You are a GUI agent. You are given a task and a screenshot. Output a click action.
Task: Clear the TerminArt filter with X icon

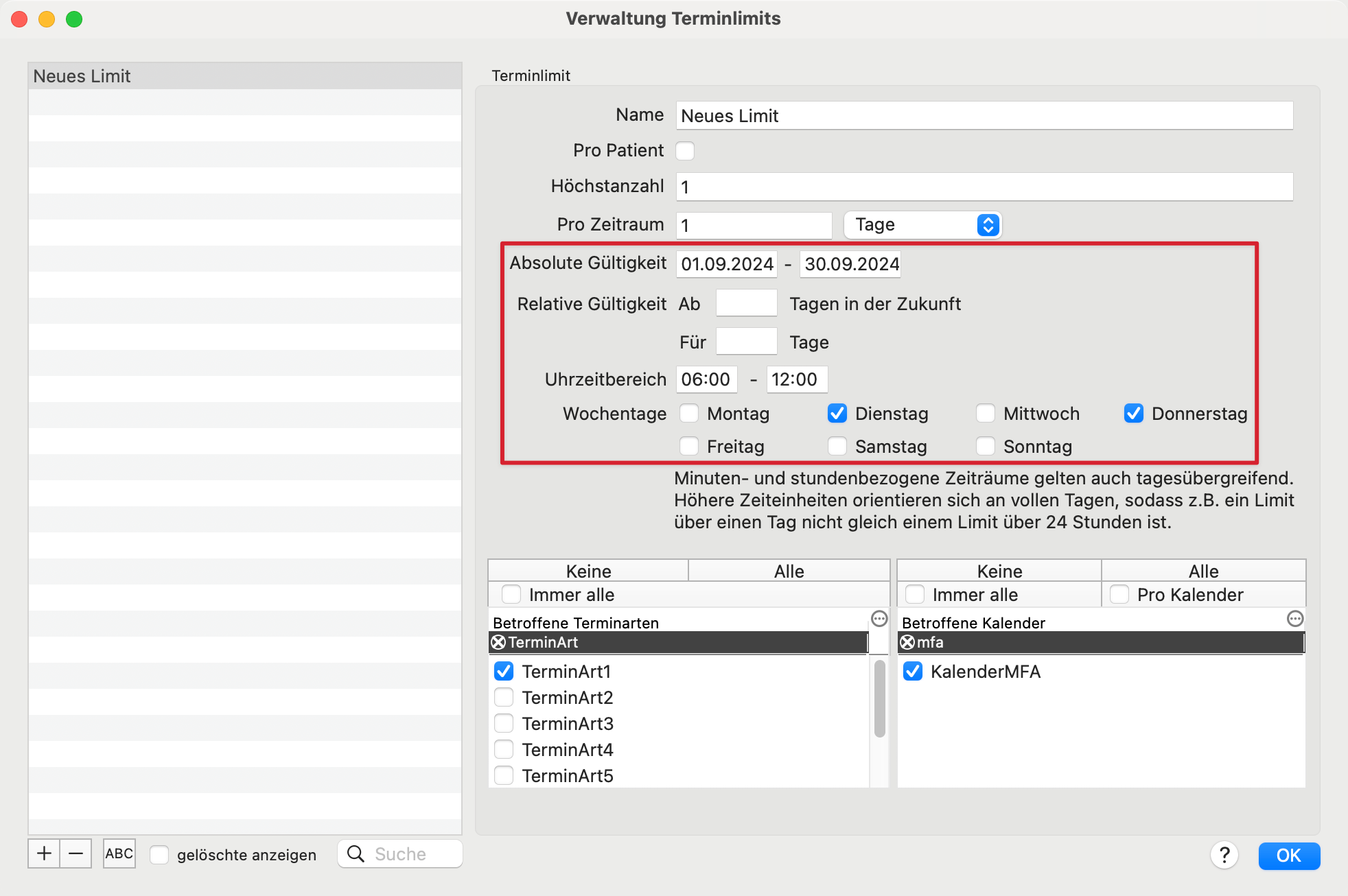[x=499, y=642]
